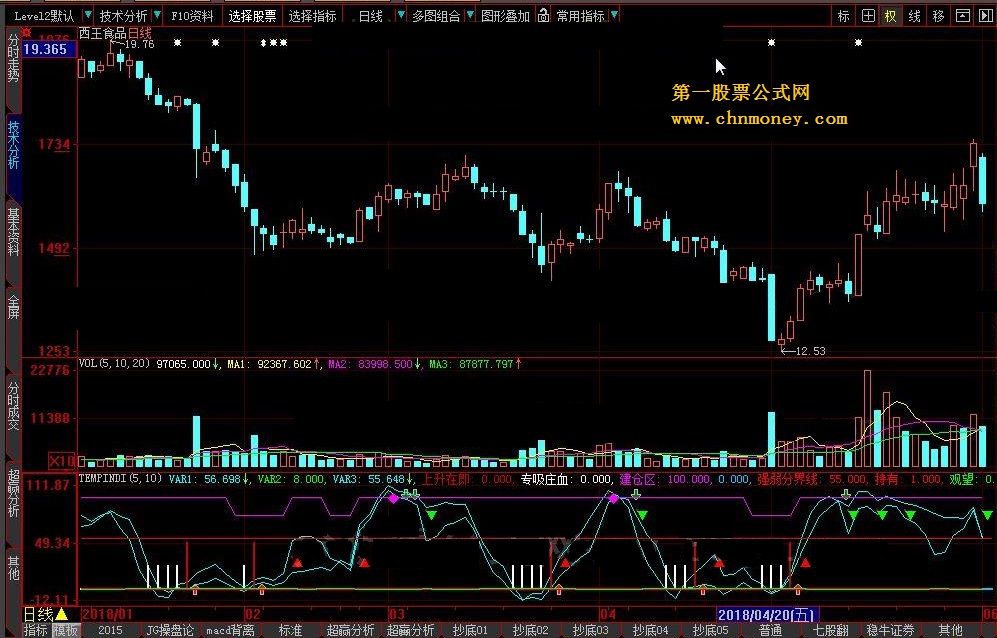Viewport: 997px width, 638px height.
Task: Toggle the 权 adjustment button
Action: 891,16
